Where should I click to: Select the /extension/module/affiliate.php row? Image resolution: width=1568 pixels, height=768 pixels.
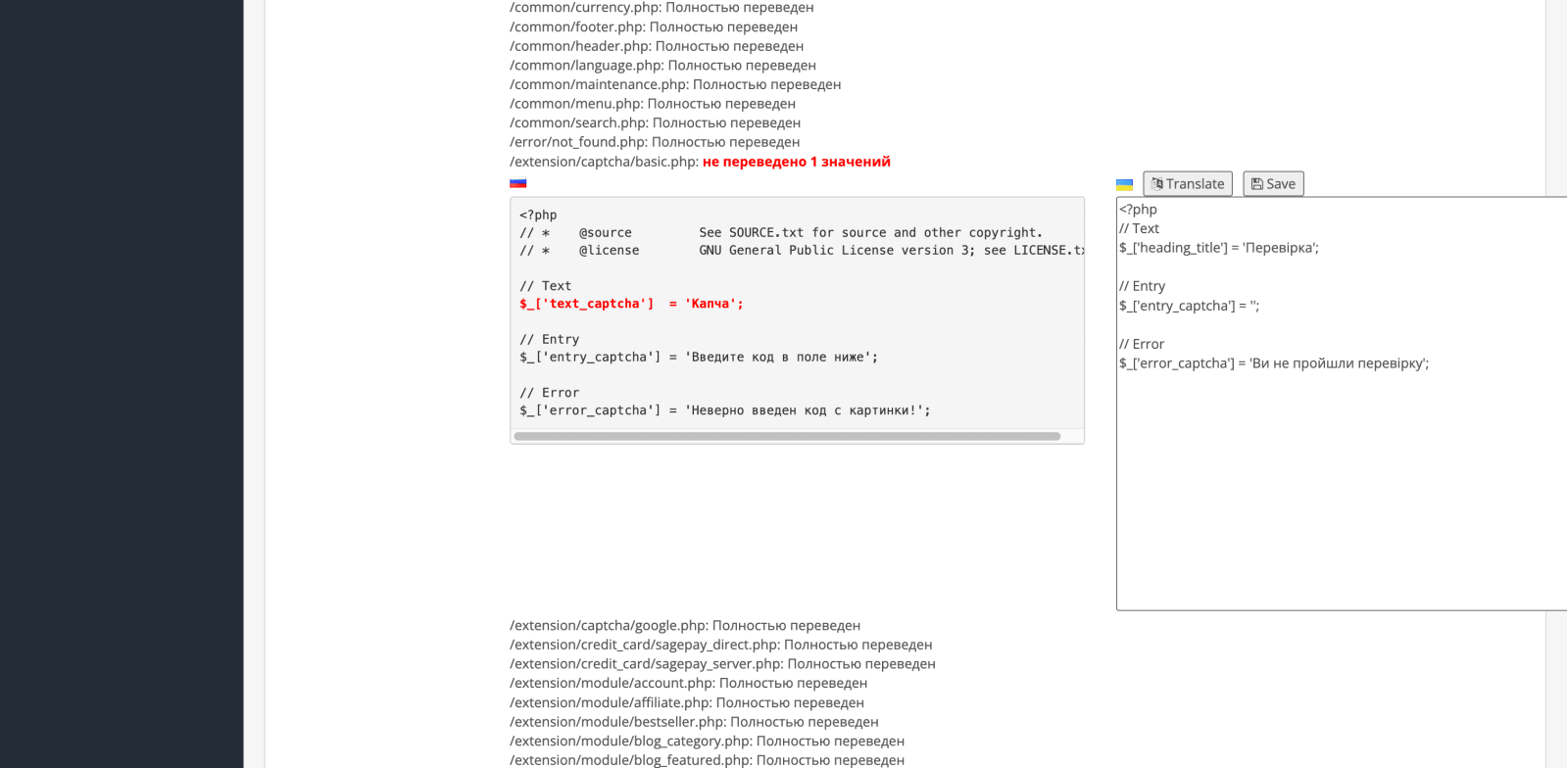click(687, 702)
